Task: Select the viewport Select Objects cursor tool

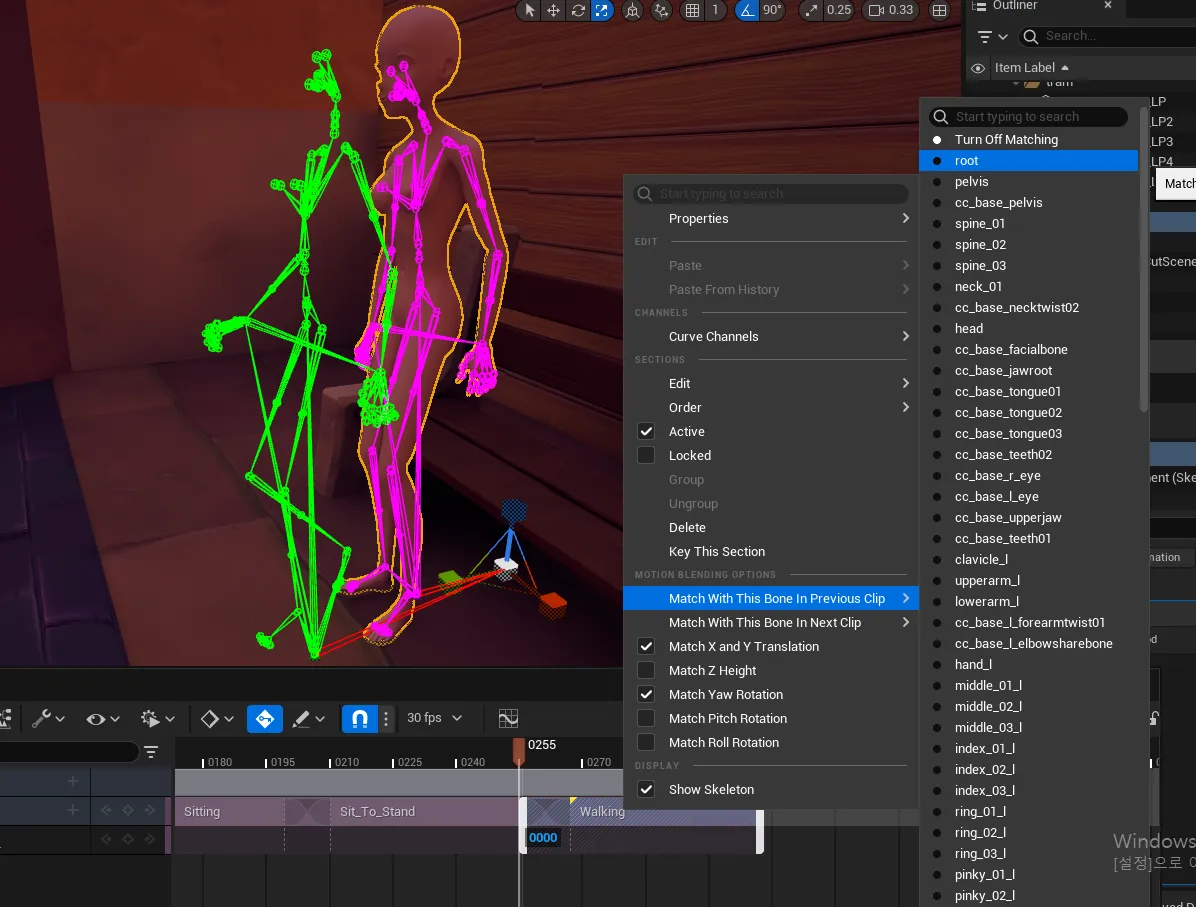Action: (529, 10)
